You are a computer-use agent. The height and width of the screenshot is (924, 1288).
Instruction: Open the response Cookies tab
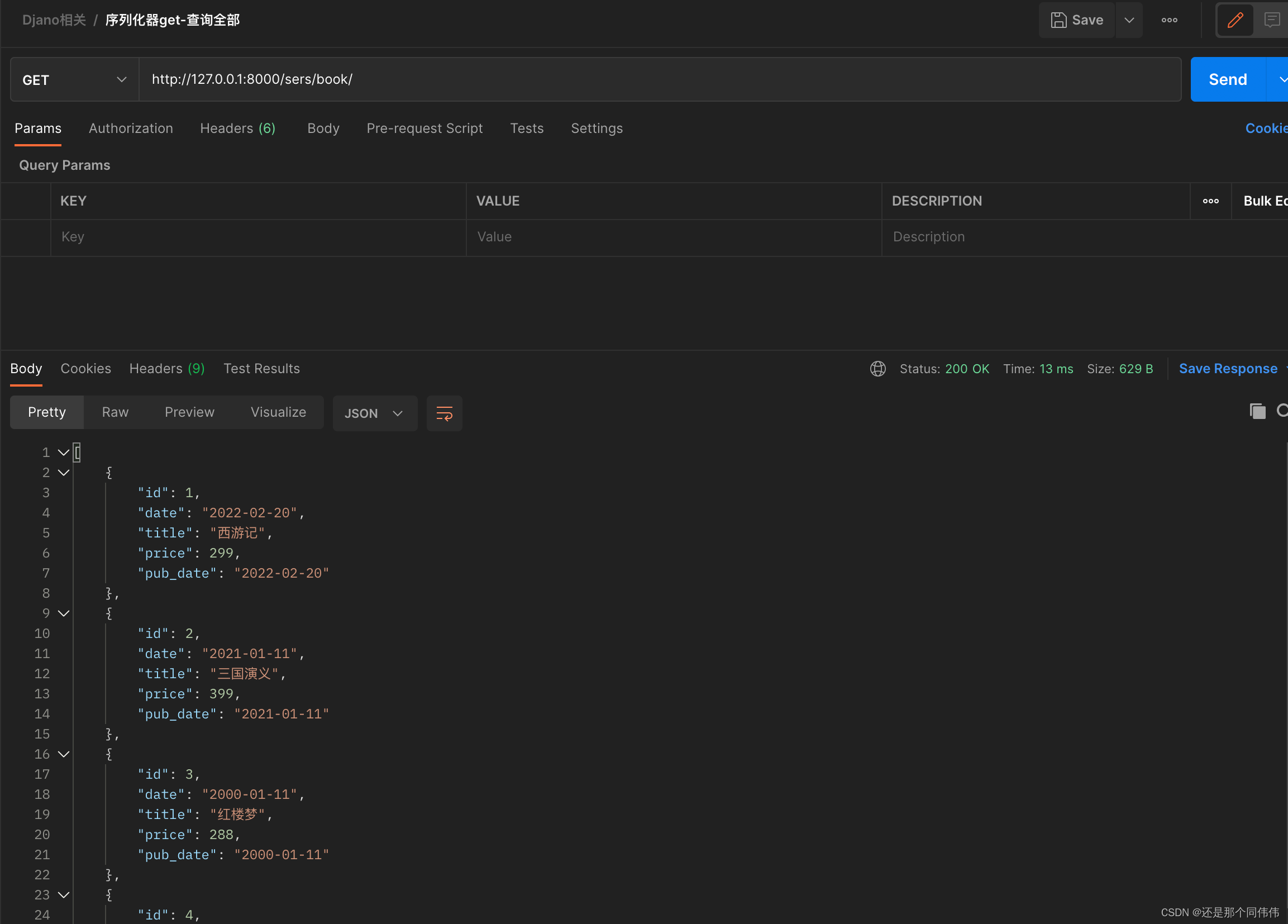coord(86,369)
